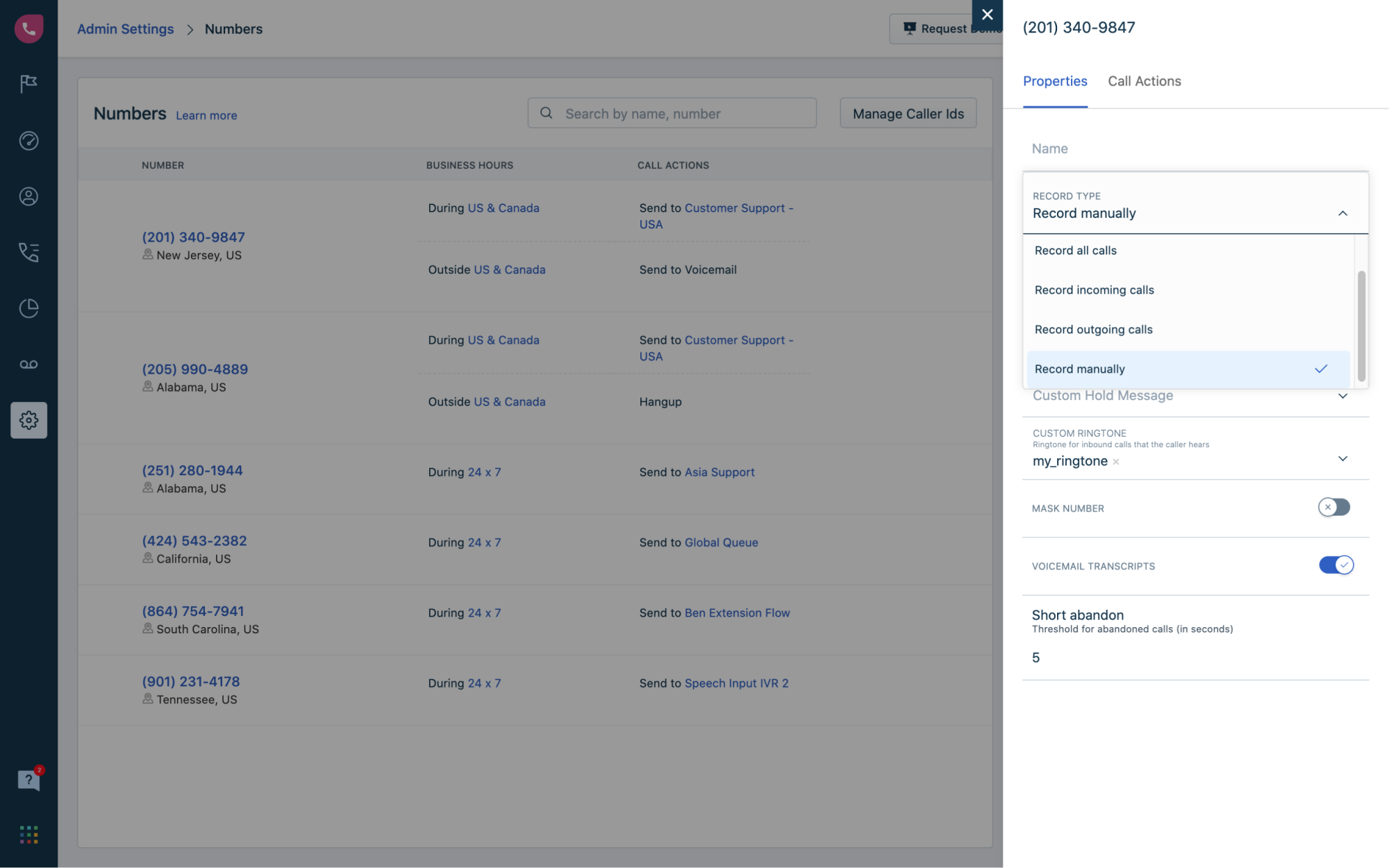
Task: Click the flag icon in left sidebar
Action: [x=28, y=84]
